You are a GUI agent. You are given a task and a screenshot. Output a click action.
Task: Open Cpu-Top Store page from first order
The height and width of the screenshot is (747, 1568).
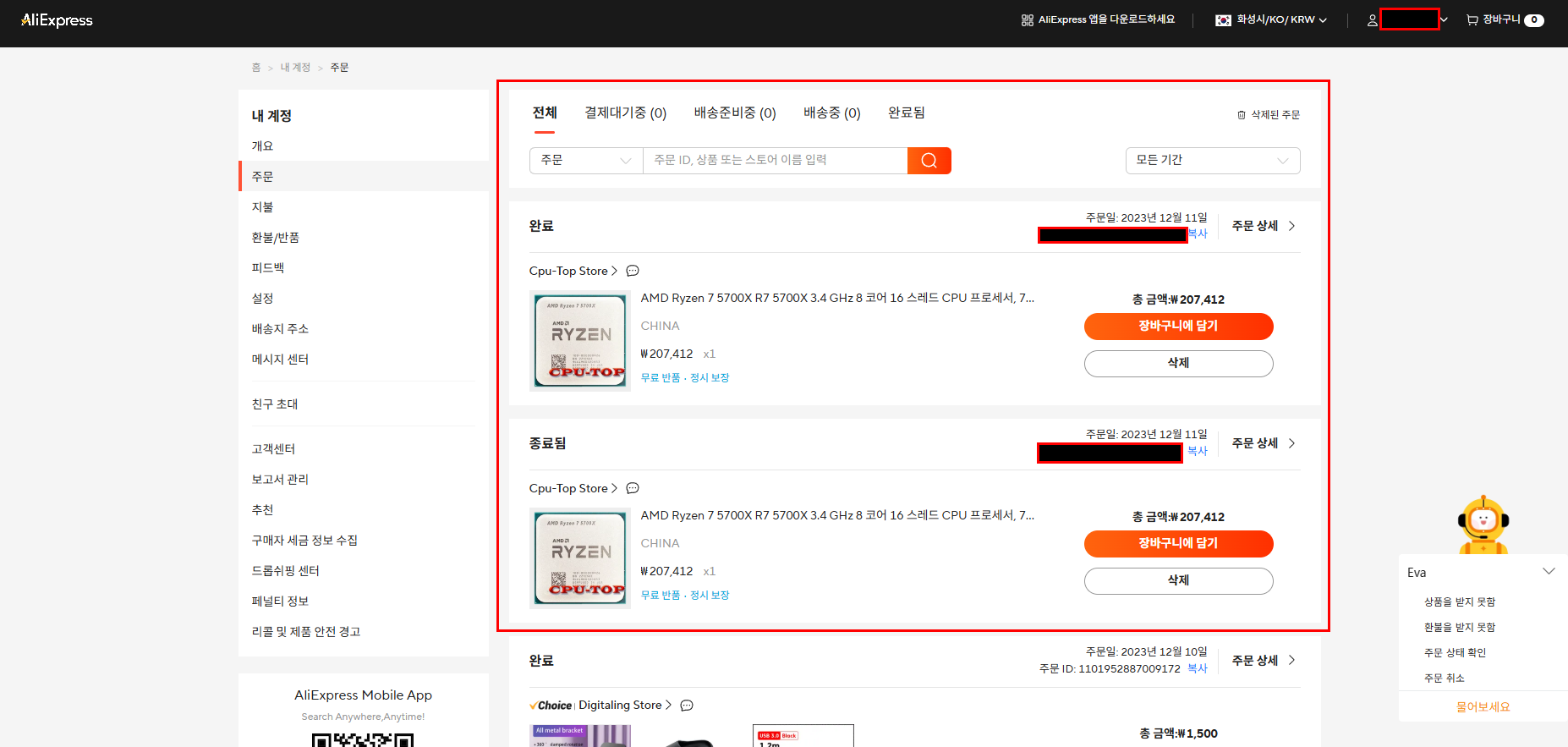click(573, 271)
